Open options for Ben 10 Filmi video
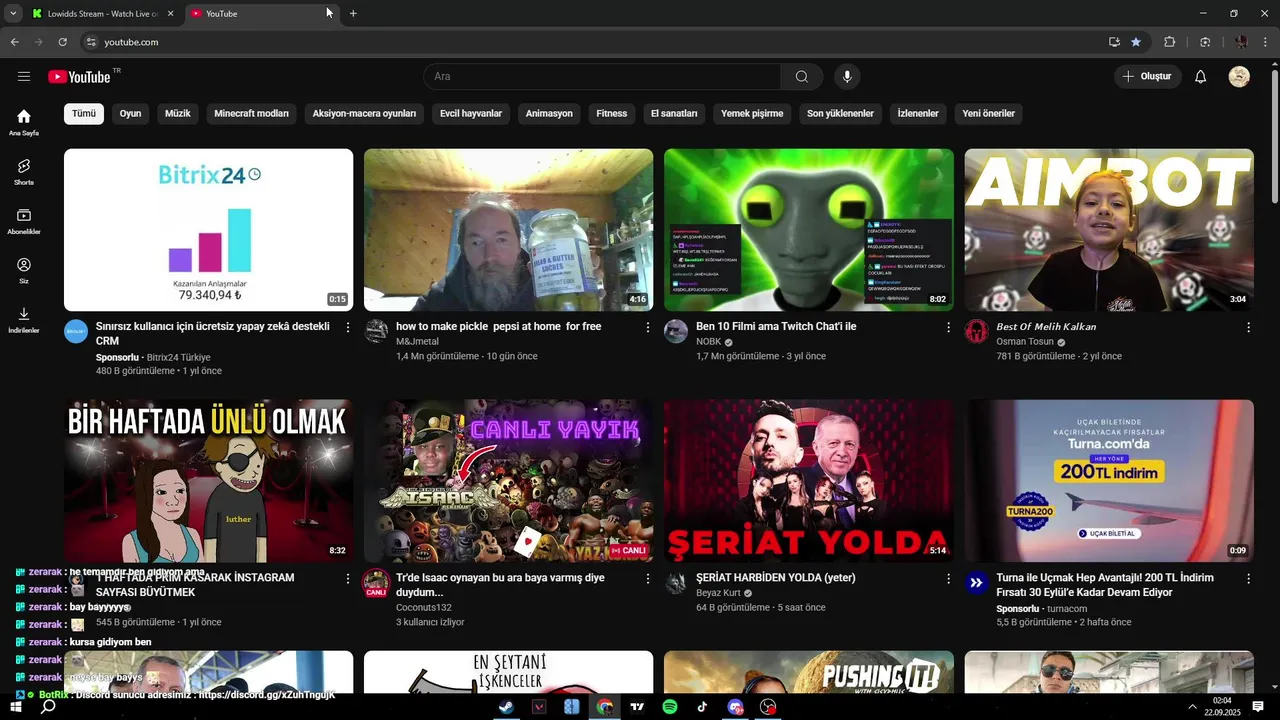 coord(948,327)
